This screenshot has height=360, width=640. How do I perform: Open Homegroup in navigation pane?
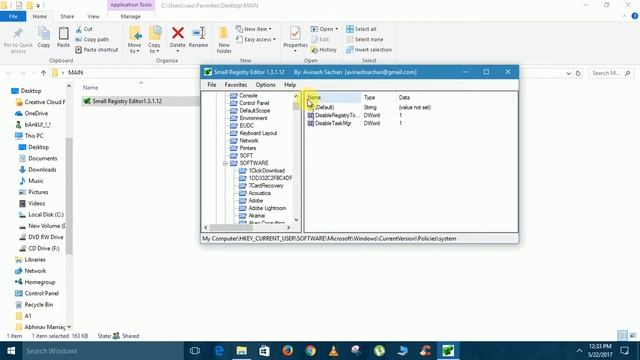coord(40,282)
